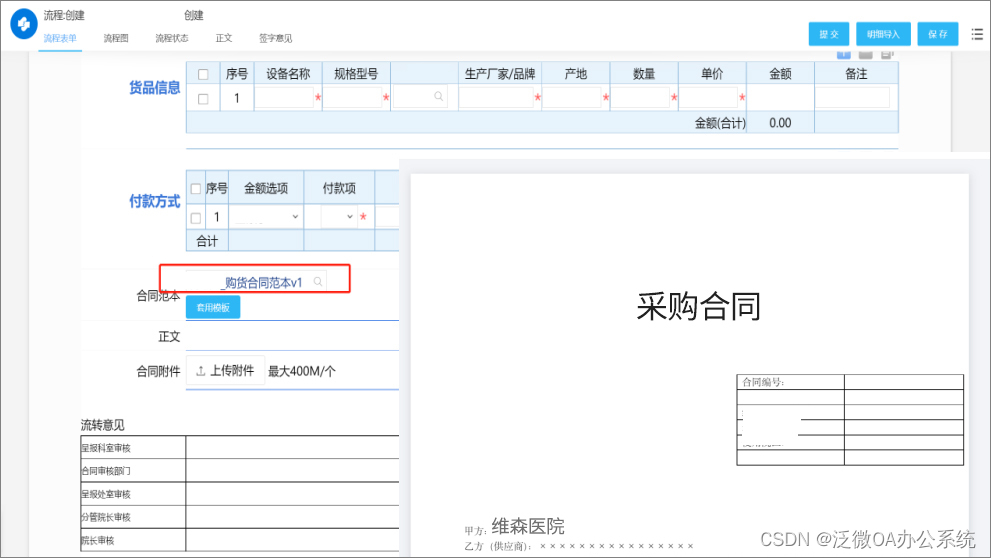991x558 pixels.
Task: Tick the 货品信息 header select-all checkbox
Action: [x=203, y=74]
